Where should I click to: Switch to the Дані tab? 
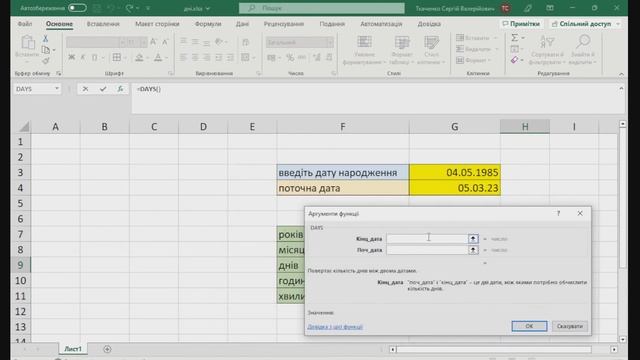coord(242,24)
